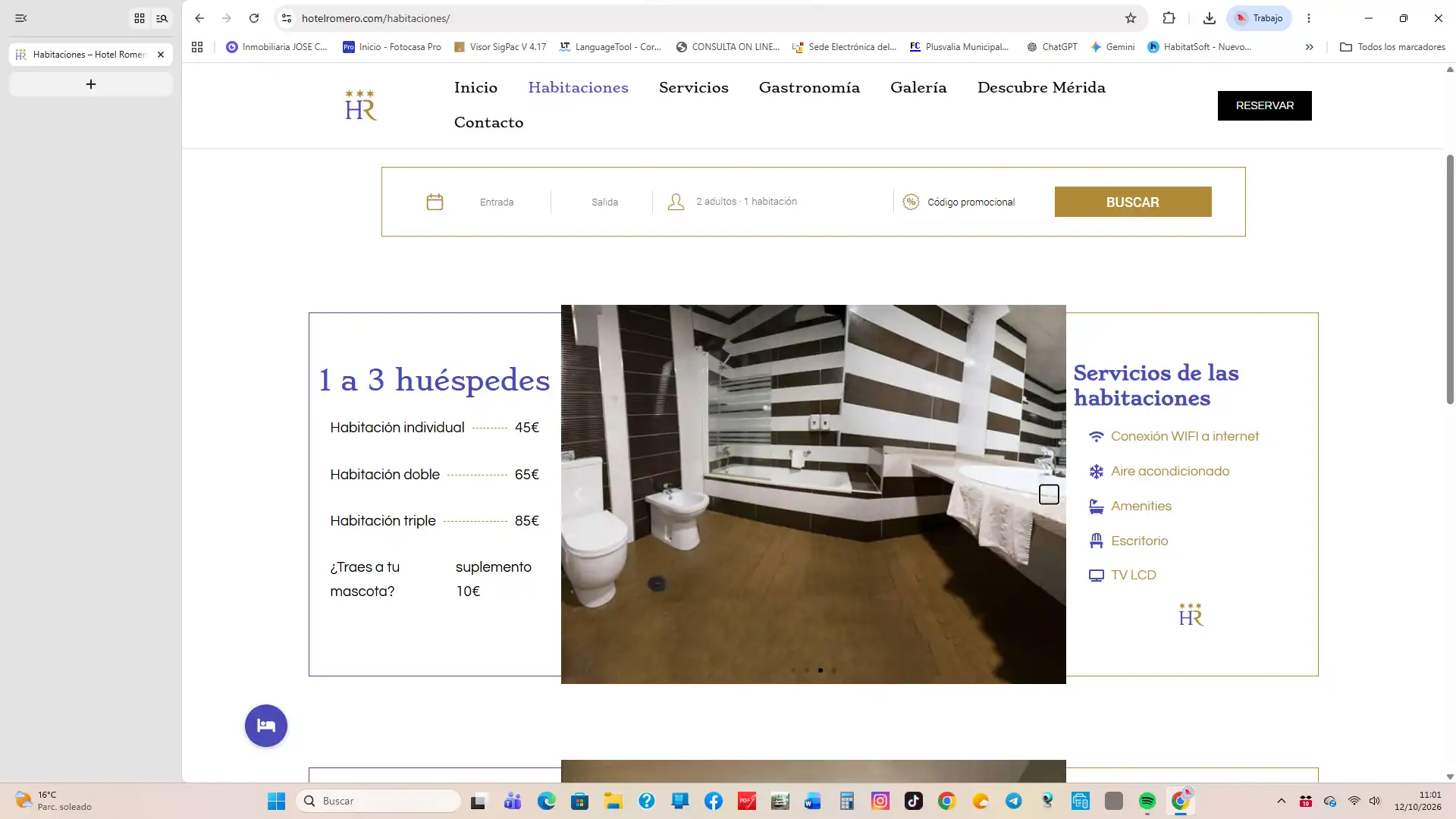Click the '1 a 3 huéspedes' heading
Screen dimensions: 1456x819
pos(435,380)
